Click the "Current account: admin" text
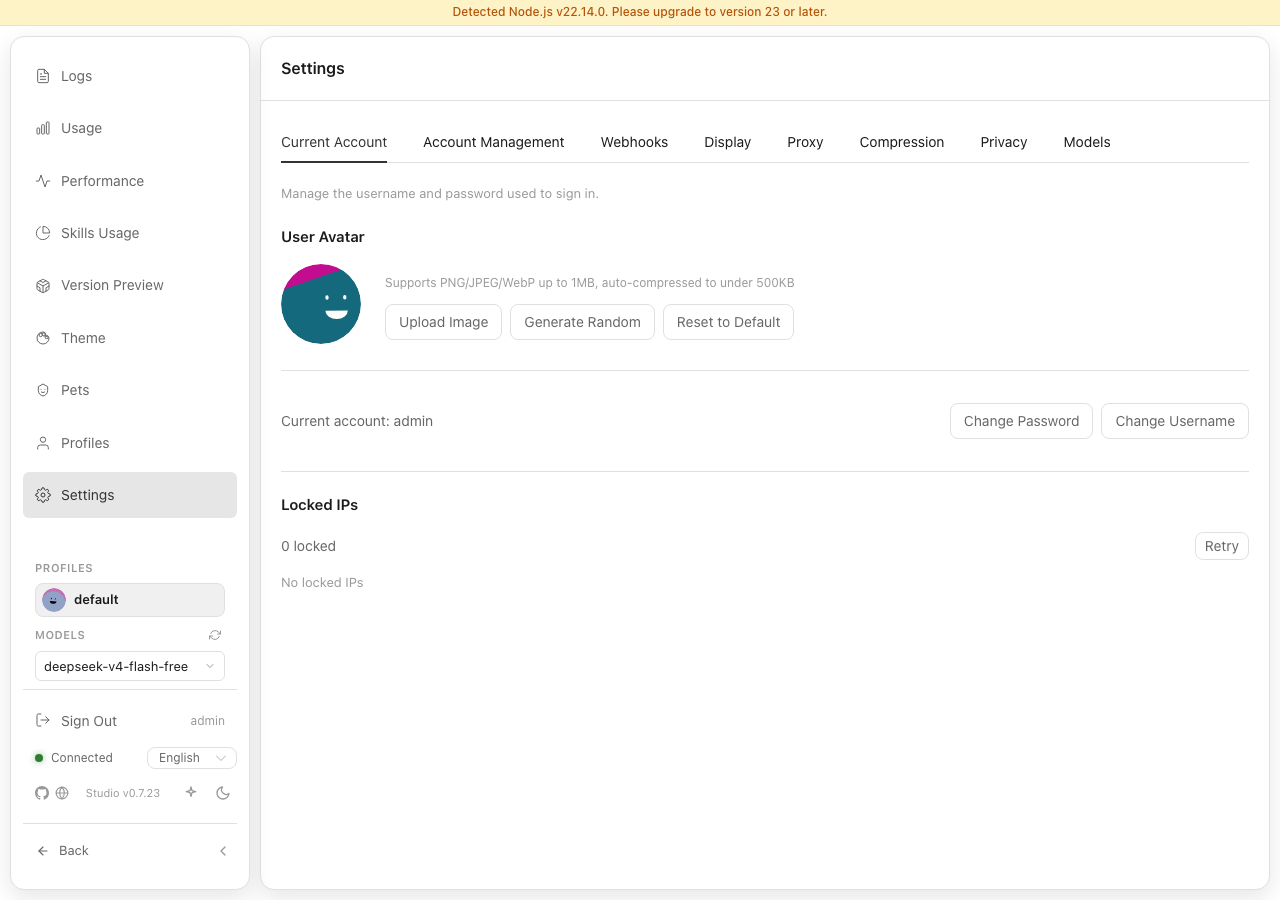 (x=357, y=421)
